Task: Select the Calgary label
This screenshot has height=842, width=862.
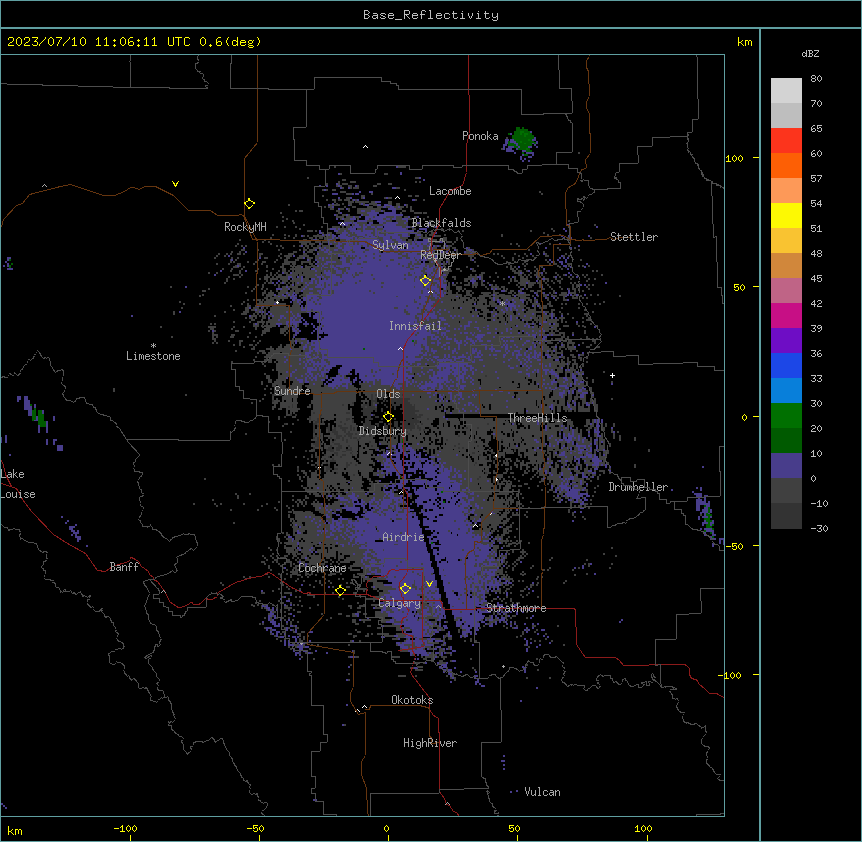Action: coord(400,603)
